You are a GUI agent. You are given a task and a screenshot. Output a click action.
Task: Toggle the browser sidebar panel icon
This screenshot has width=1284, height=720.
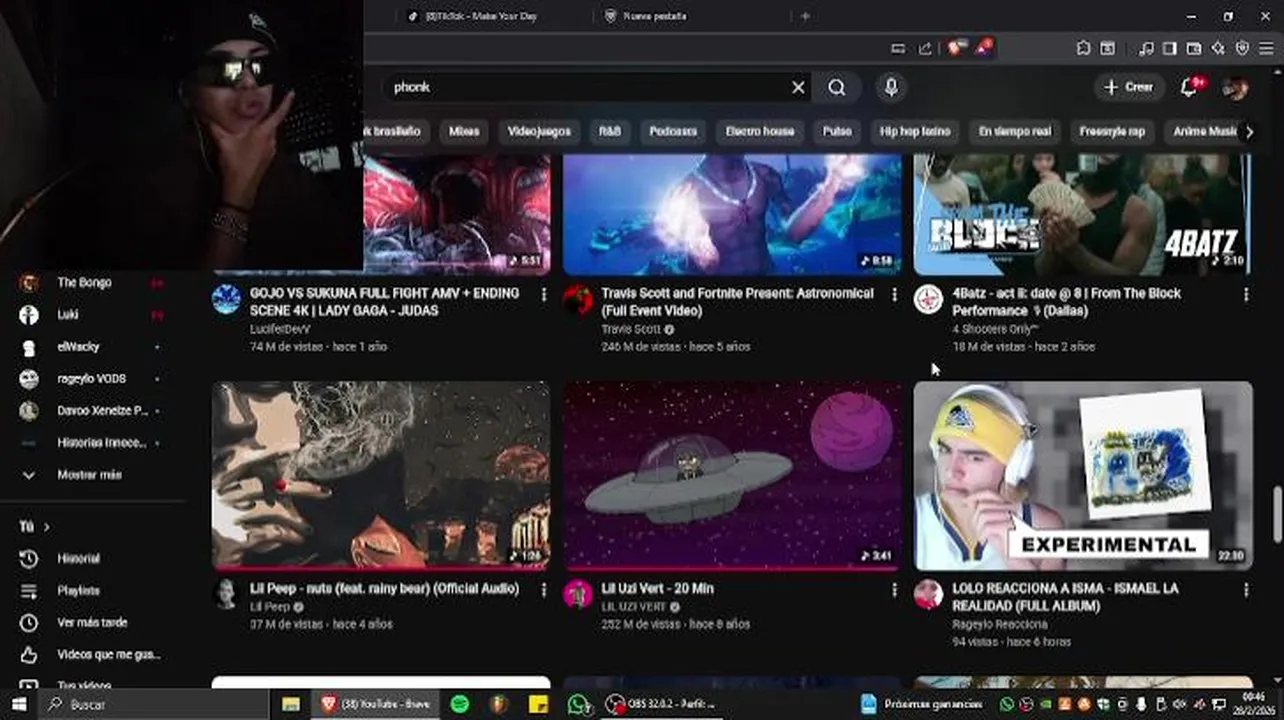tap(1169, 48)
